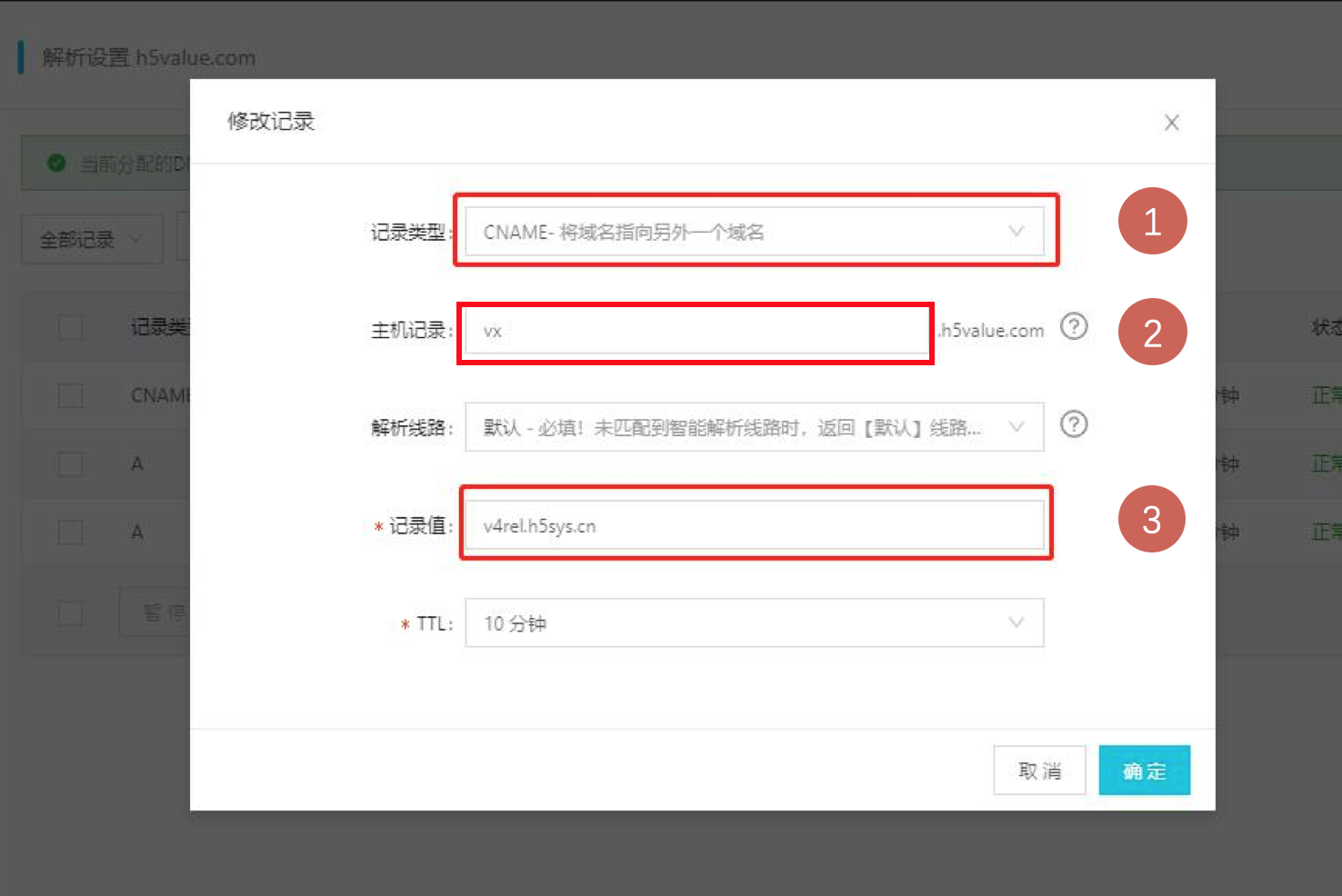Close the 修改记录 dialog with X icon
The width and height of the screenshot is (1342, 896).
coord(1171,123)
